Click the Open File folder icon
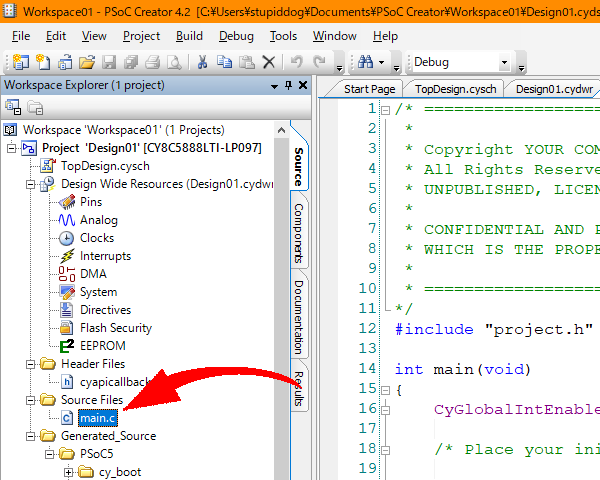Image resolution: width=600 pixels, height=480 pixels. pyautogui.click(x=87, y=62)
